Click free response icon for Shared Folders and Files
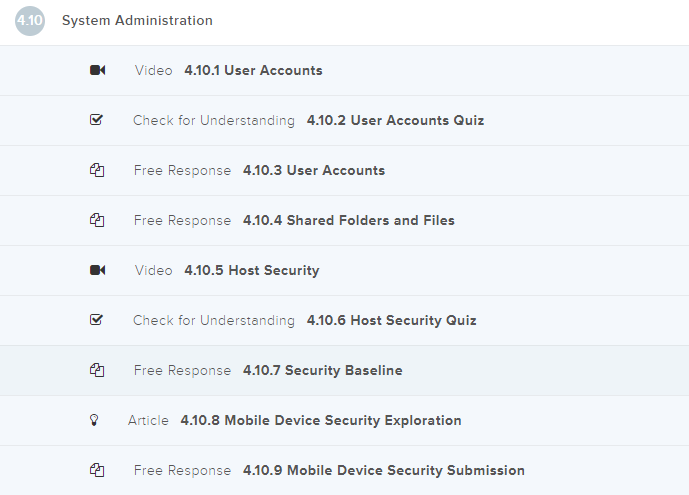689x495 pixels. pos(97,221)
